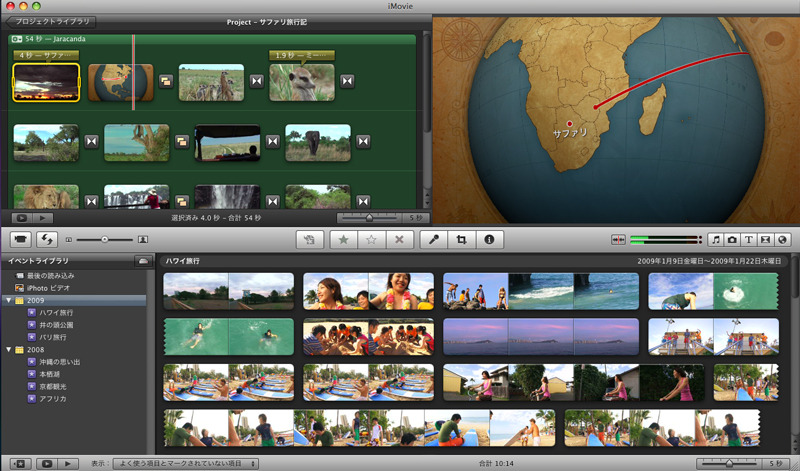Click the 合計 10:14 total duration text
800x471 pixels.
(x=496, y=464)
